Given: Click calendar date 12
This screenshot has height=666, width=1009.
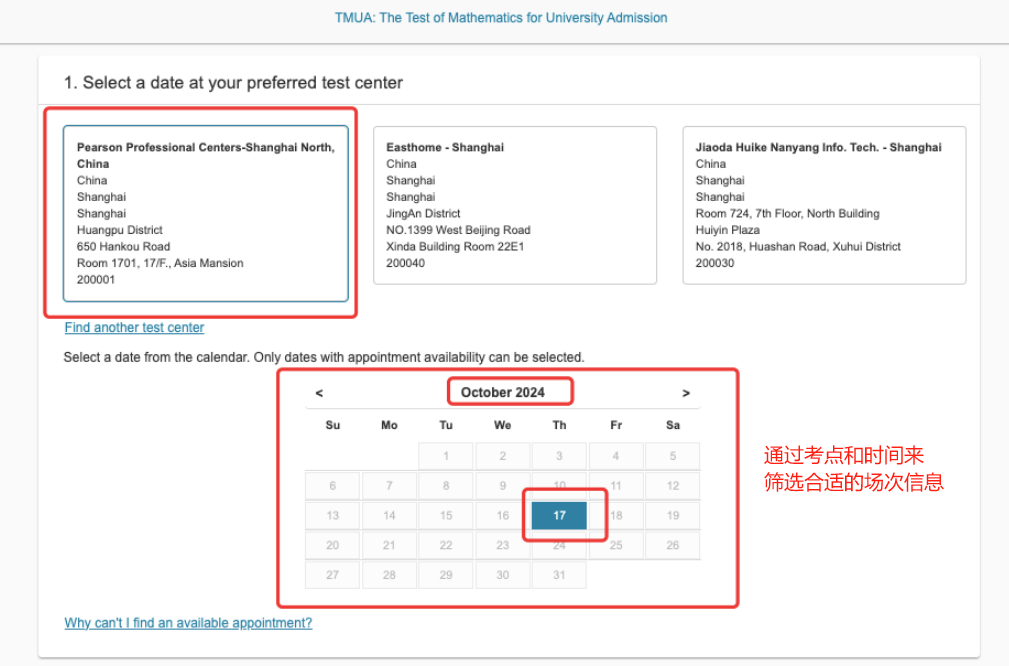Looking at the screenshot, I should click(672, 486).
